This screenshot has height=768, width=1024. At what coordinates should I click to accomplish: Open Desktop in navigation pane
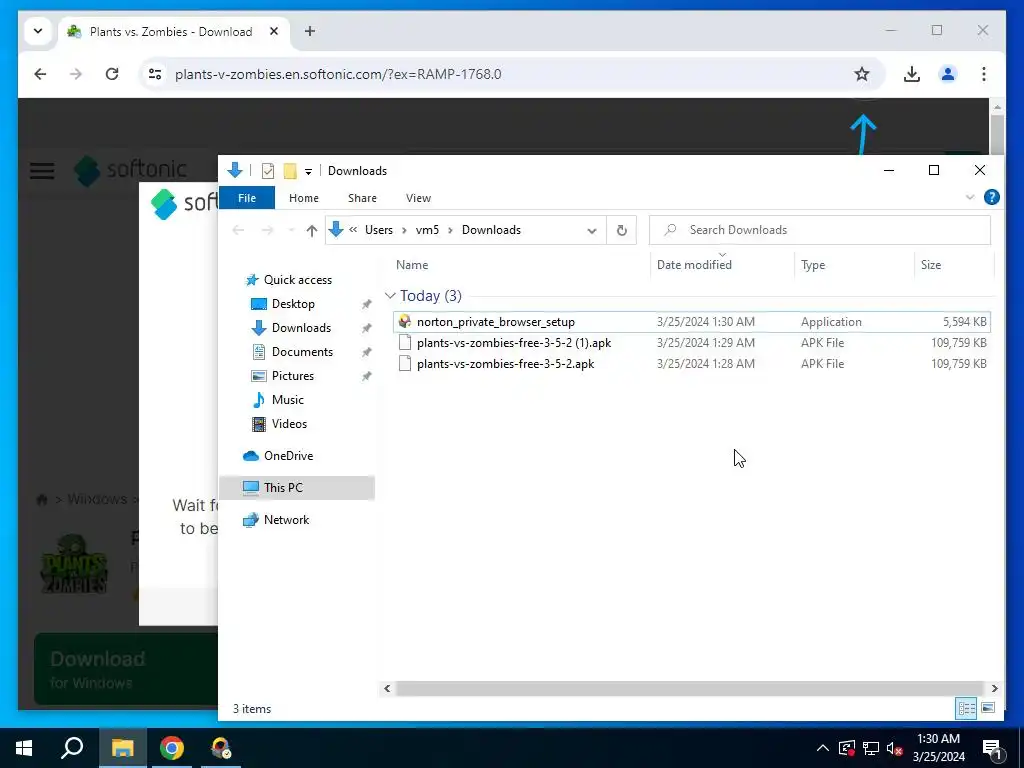coord(293,304)
